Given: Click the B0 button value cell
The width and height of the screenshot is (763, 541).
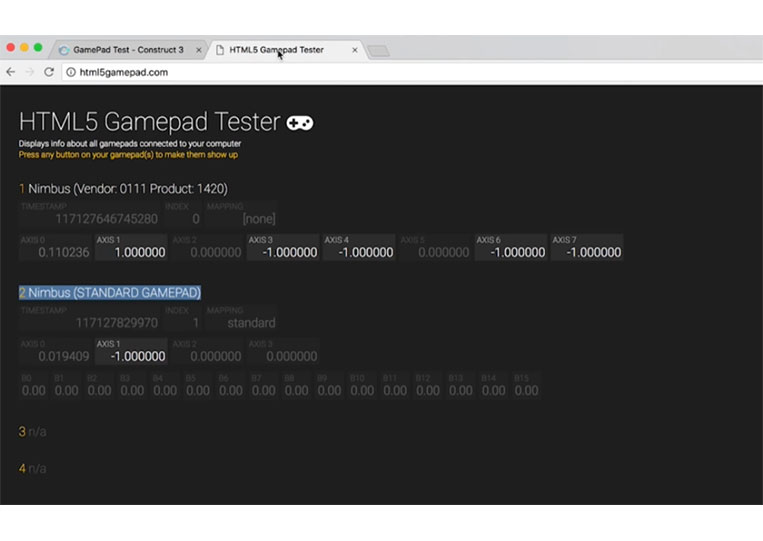Looking at the screenshot, I should (x=33, y=386).
